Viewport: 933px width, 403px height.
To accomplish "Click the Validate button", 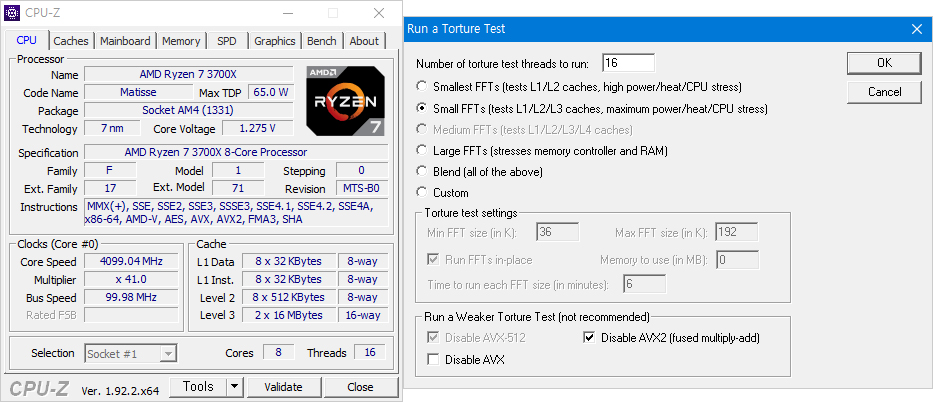I will pos(283,387).
